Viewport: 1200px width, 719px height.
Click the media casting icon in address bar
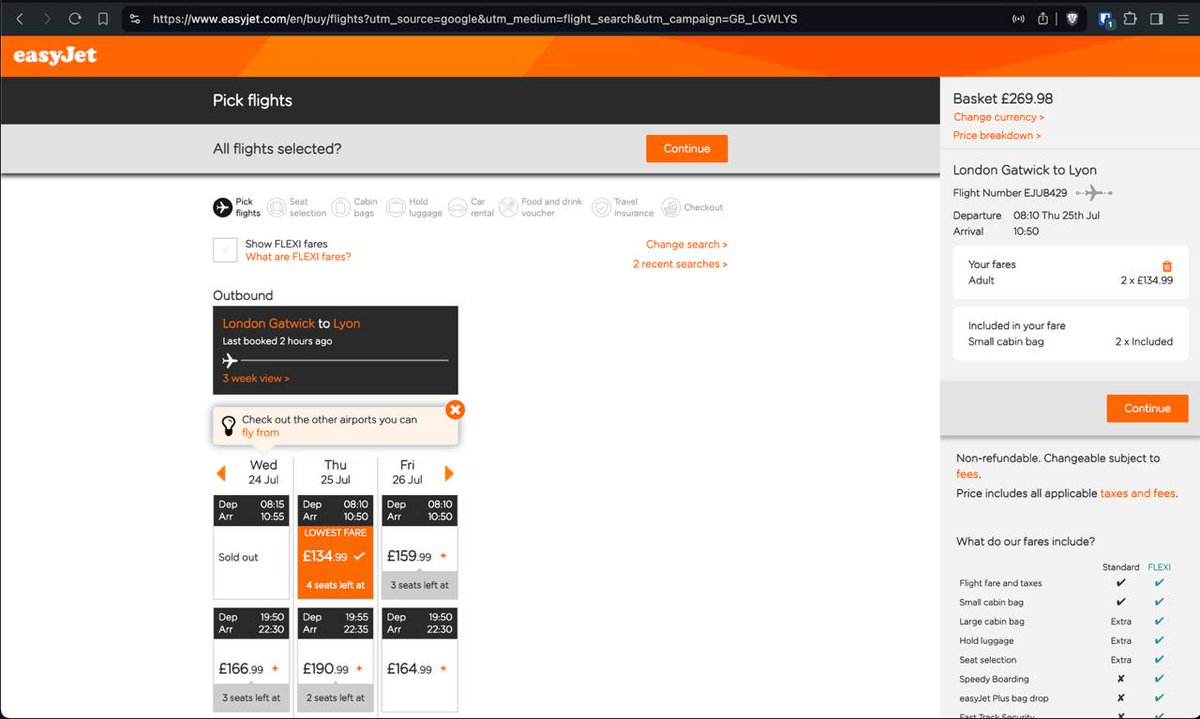(1018, 18)
